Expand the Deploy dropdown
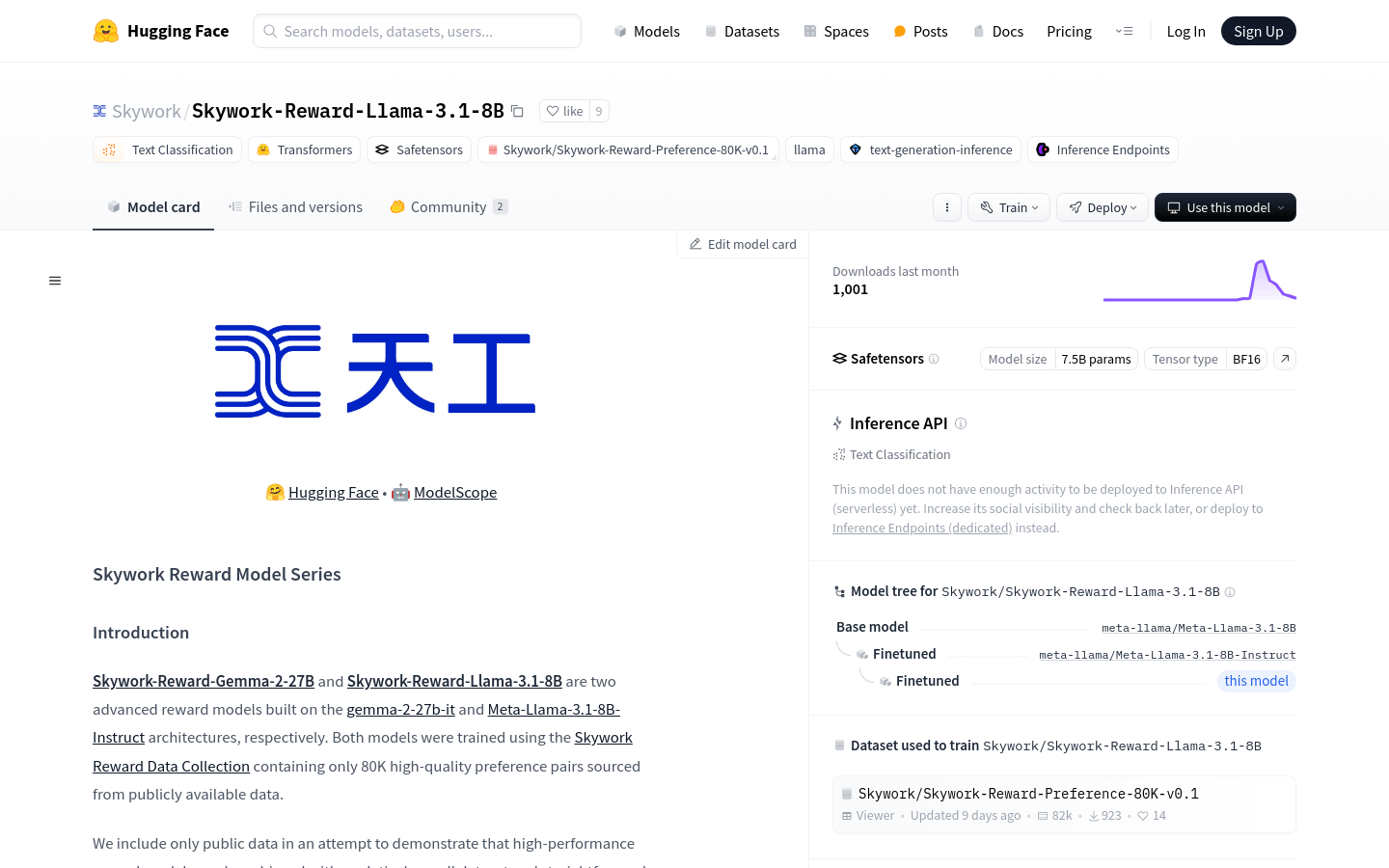 pos(1103,207)
